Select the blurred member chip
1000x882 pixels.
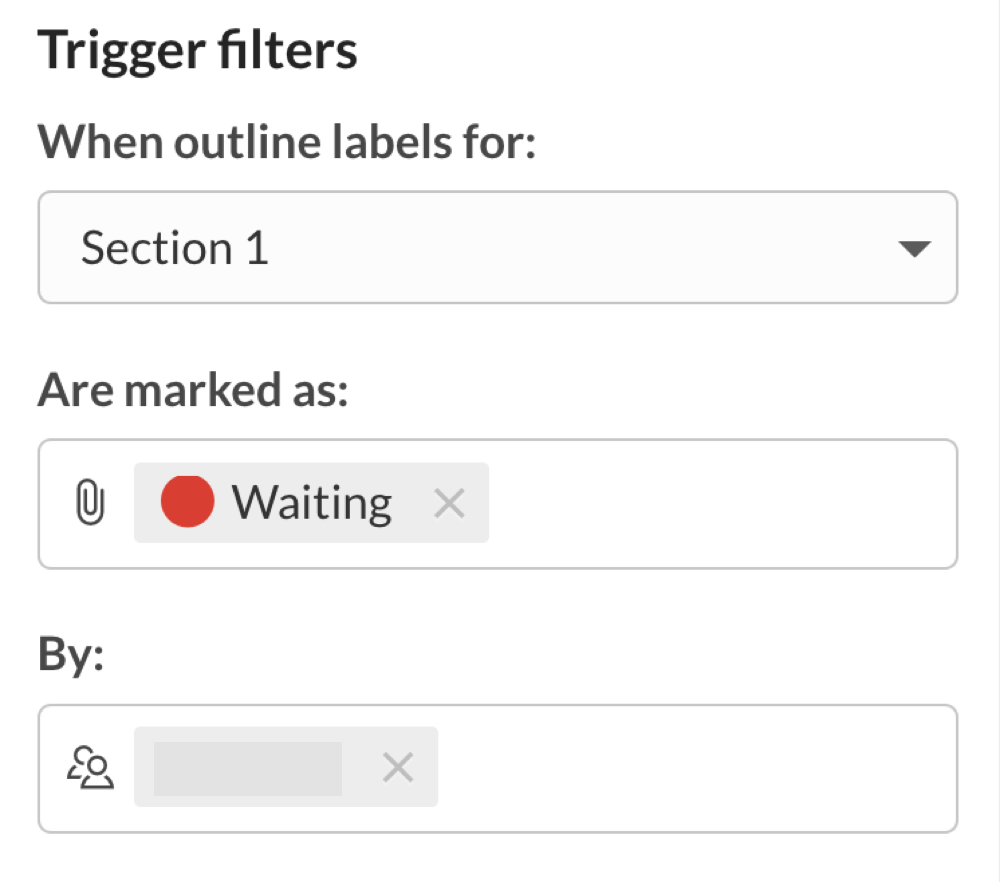tap(245, 766)
